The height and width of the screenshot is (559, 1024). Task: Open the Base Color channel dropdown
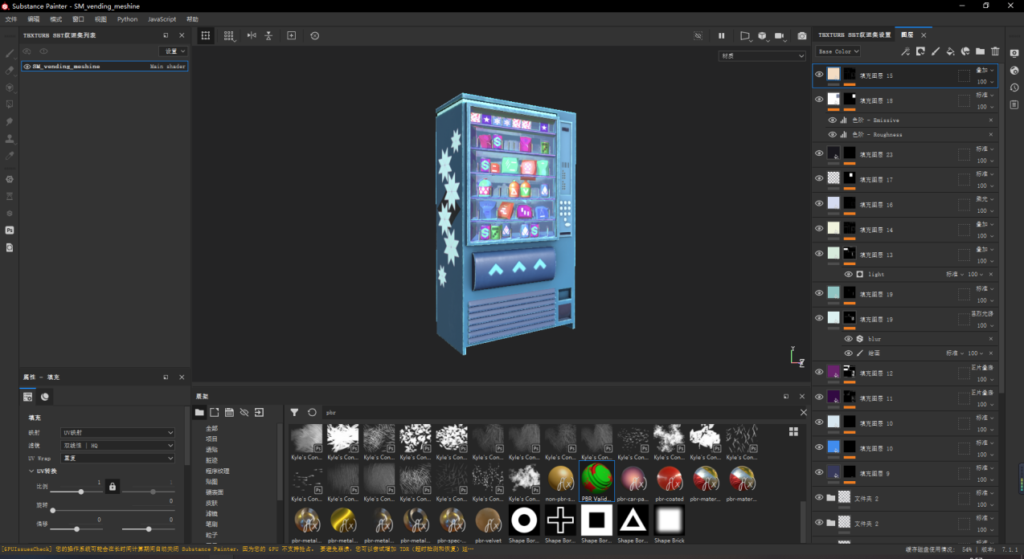[838, 51]
